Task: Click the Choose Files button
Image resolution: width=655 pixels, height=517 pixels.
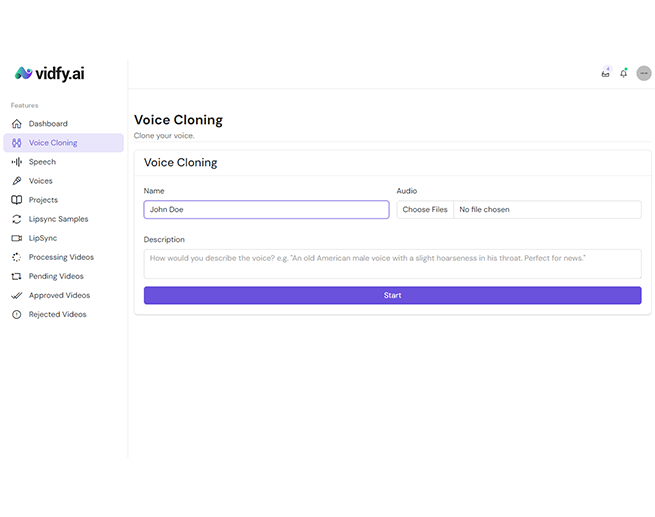Action: coord(425,210)
